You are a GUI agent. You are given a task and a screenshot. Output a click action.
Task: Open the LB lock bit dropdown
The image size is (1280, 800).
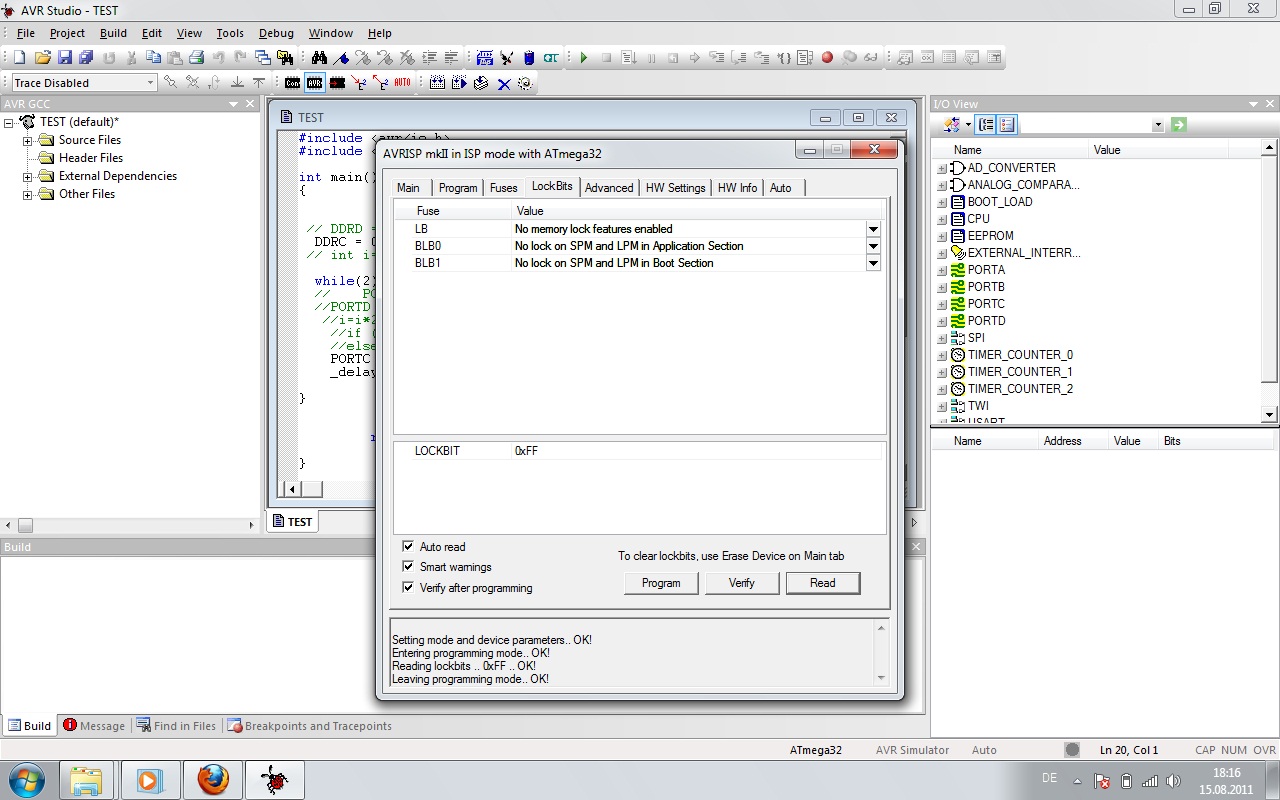[x=873, y=229]
